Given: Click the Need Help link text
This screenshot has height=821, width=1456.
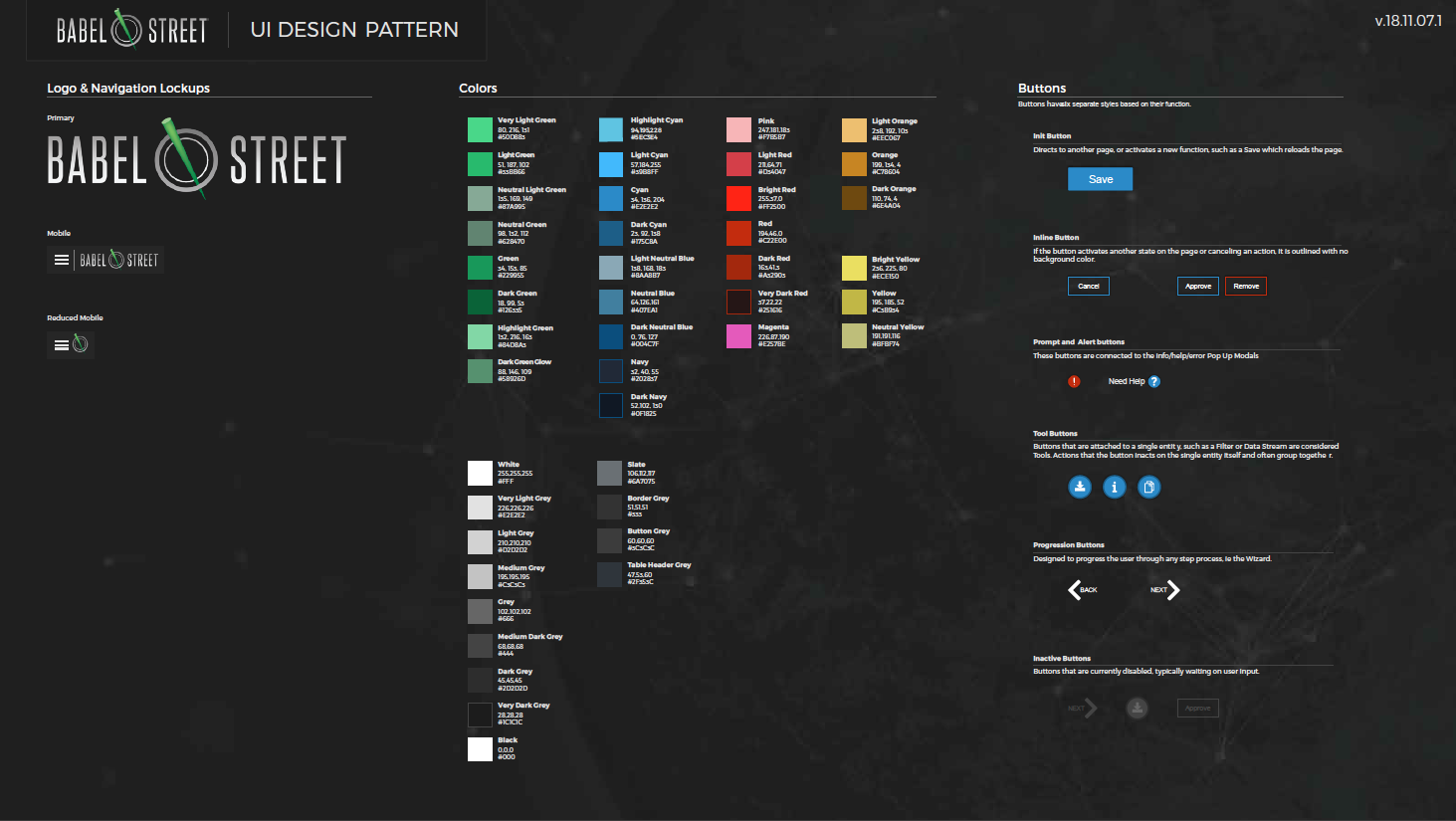Looking at the screenshot, I should [1127, 381].
